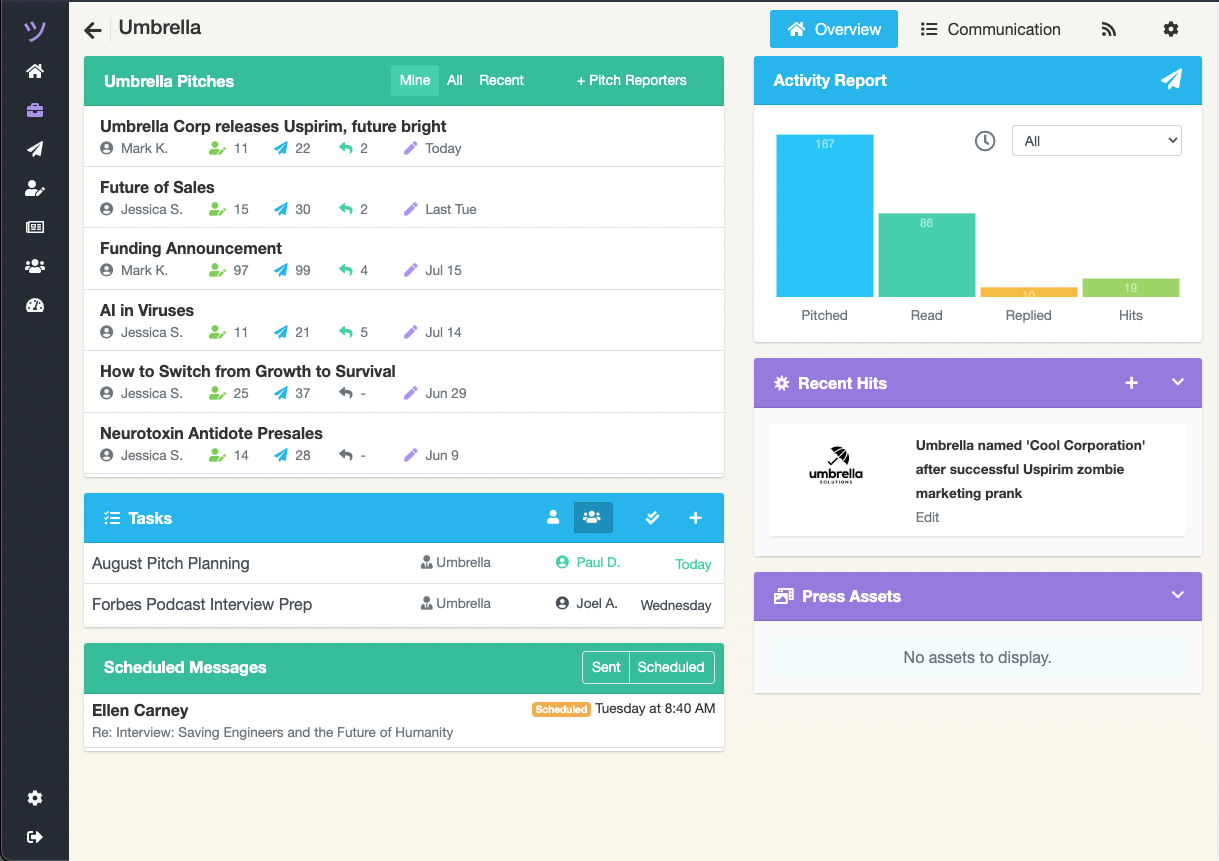Open the All time range dropdown
Image resolution: width=1219 pixels, height=861 pixels.
click(1097, 141)
